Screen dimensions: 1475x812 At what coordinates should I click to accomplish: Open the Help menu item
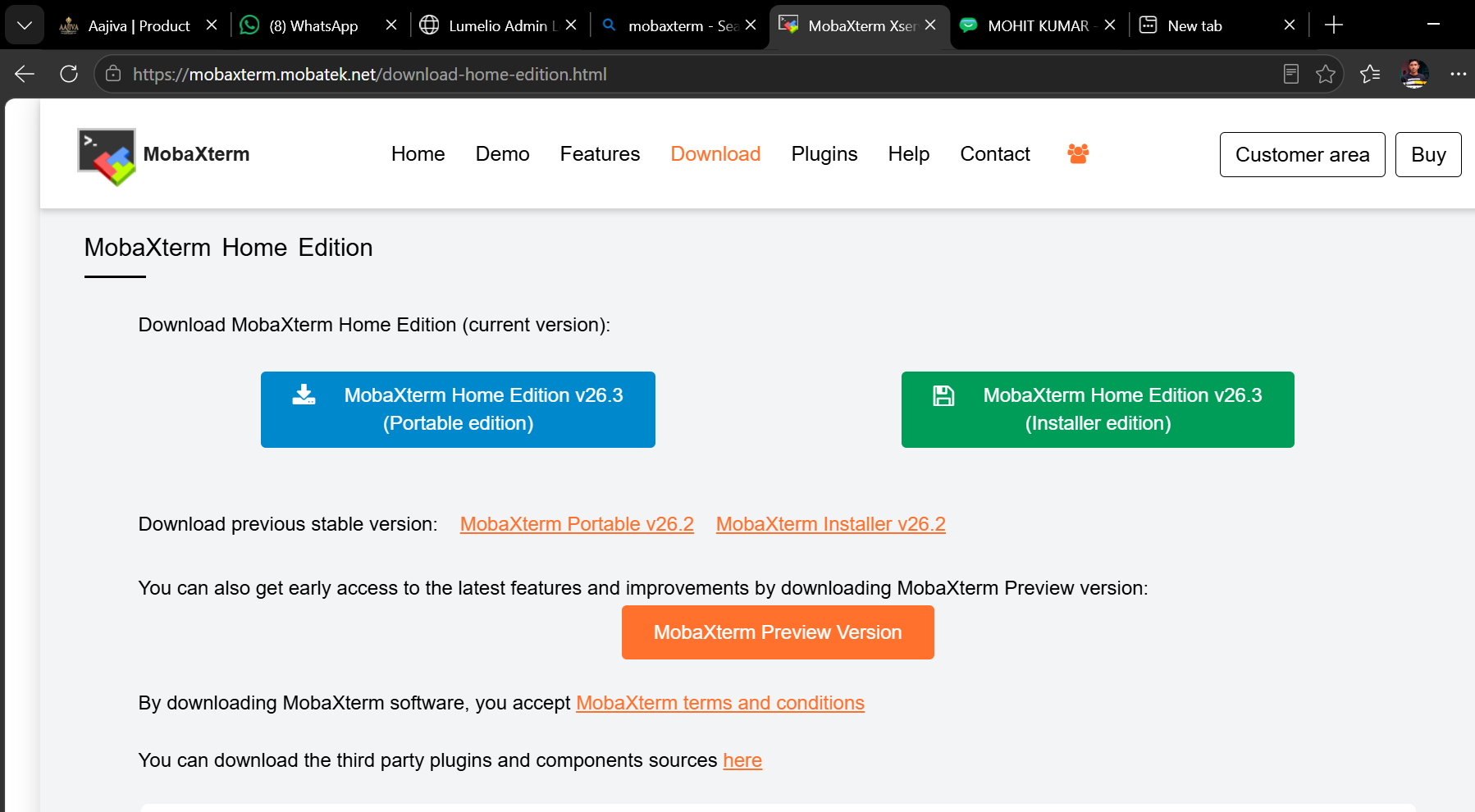pyautogui.click(x=908, y=154)
